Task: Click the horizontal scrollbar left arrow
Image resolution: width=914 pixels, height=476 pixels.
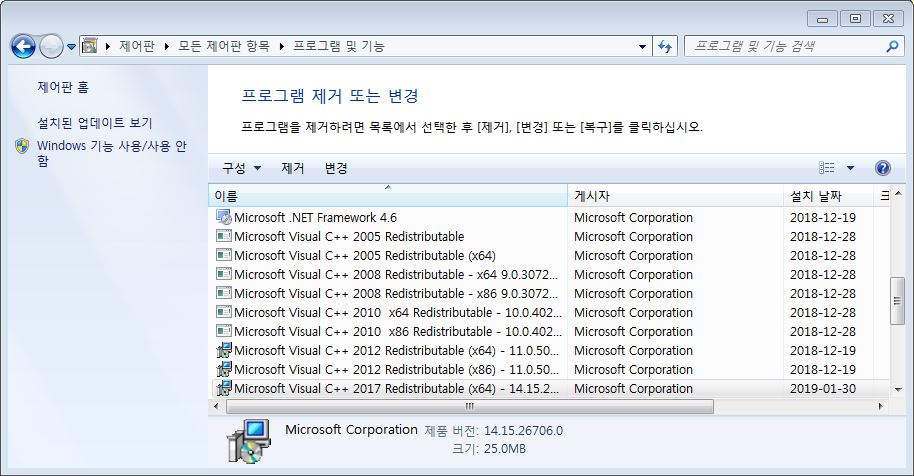Action: click(x=217, y=406)
